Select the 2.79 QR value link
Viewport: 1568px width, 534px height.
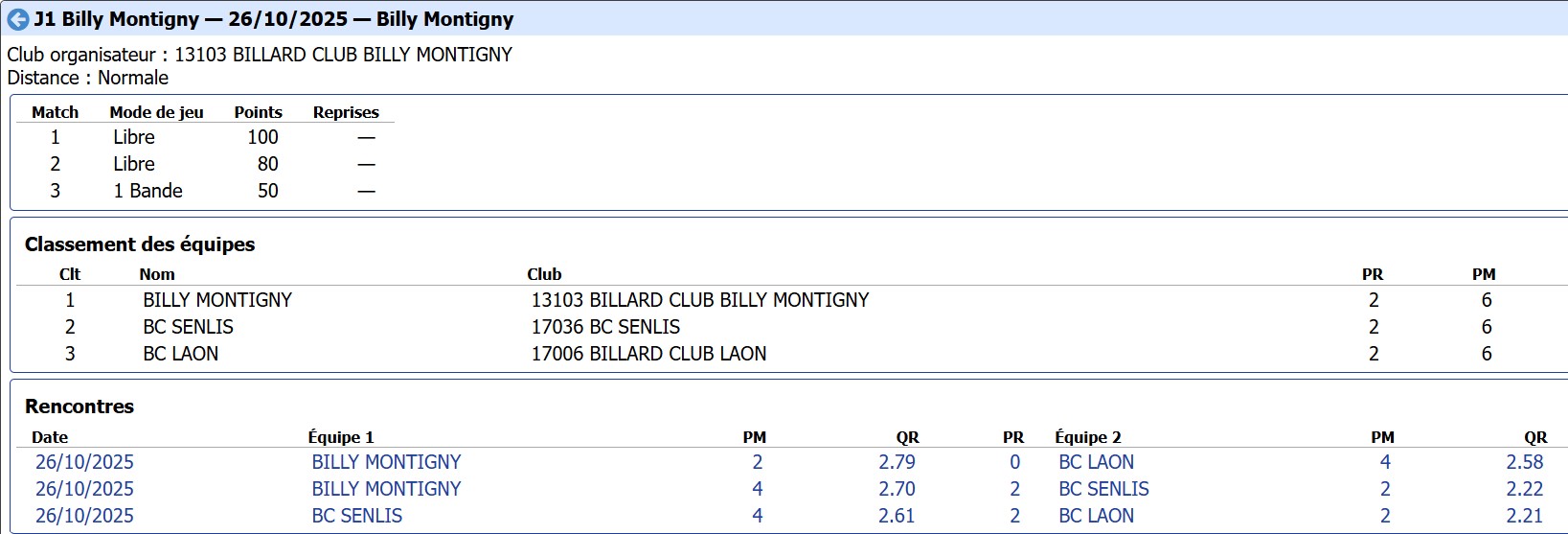coord(897,462)
